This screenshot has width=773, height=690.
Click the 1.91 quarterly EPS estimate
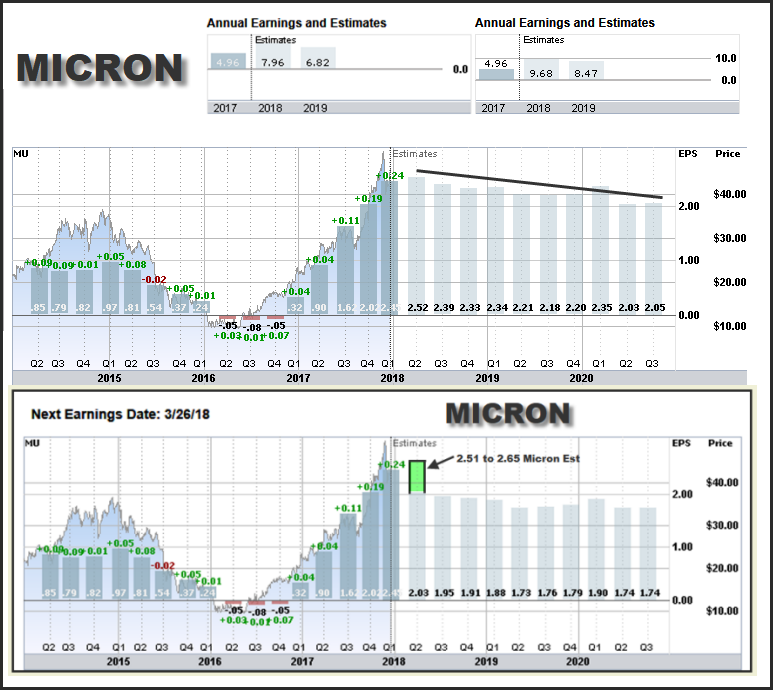pos(470,593)
